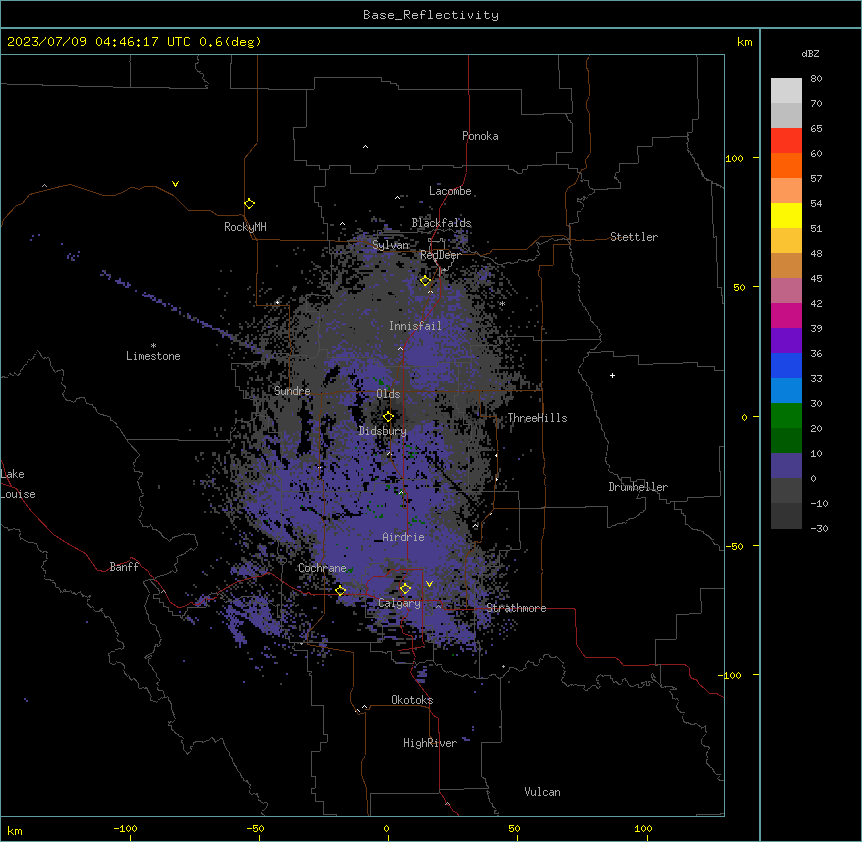Viewport: 862px width, 842px height.
Task: Click the Ponoka city label
Action: 480,136
